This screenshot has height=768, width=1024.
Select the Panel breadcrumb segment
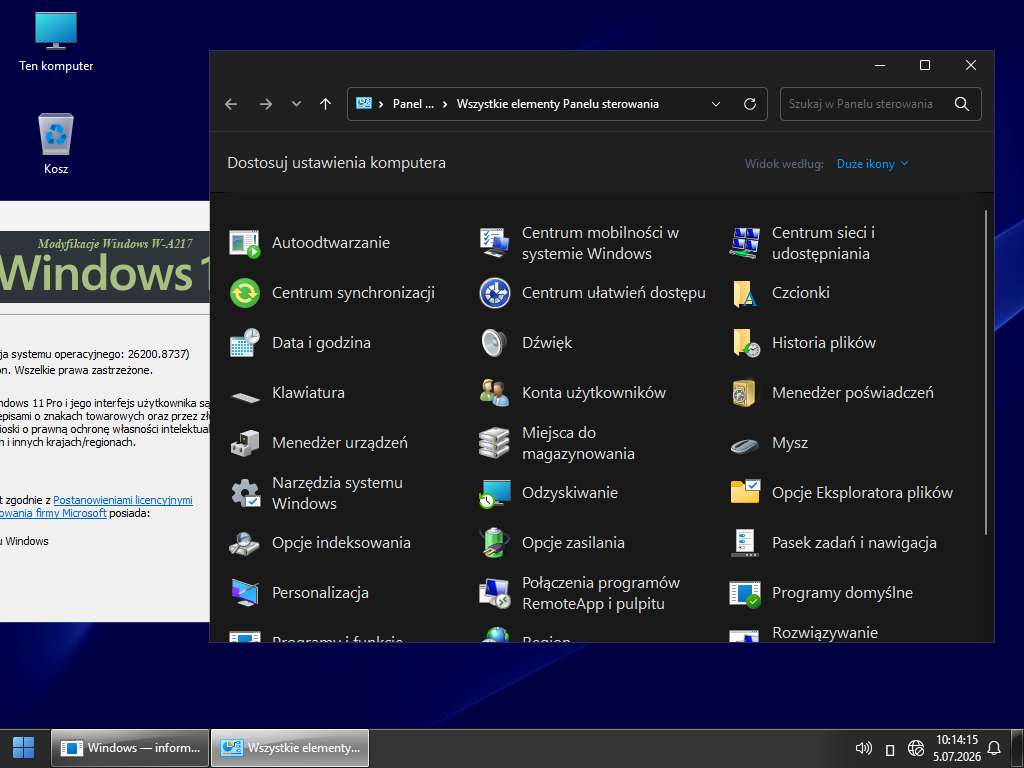413,104
